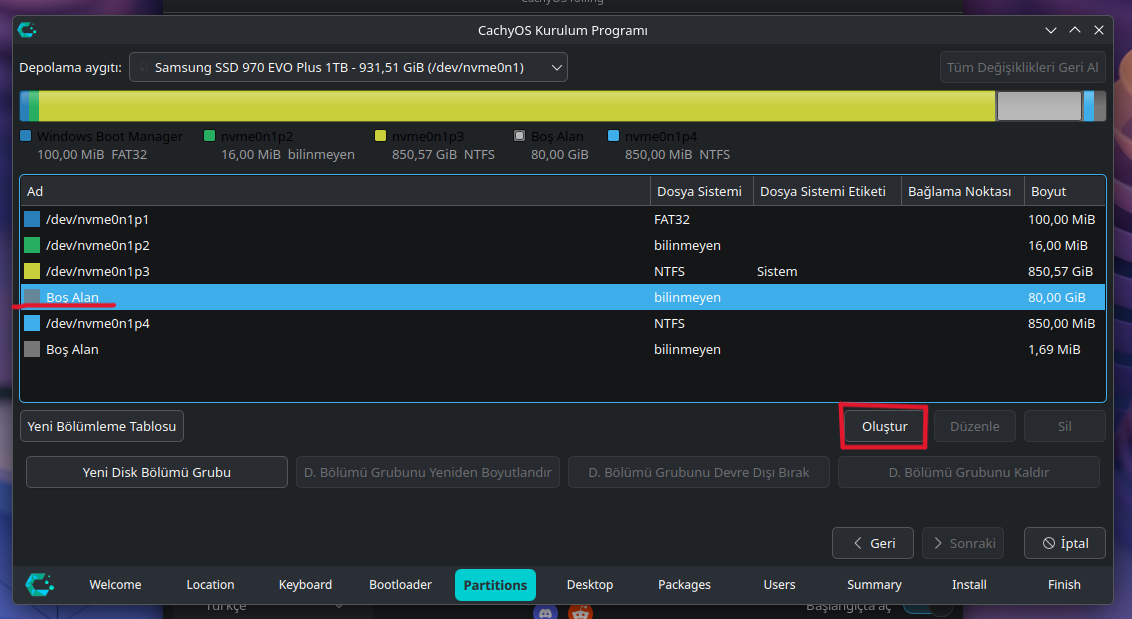Viewport: 1132px width, 619px height.
Task: Open the Summary step
Action: pyautogui.click(x=874, y=584)
